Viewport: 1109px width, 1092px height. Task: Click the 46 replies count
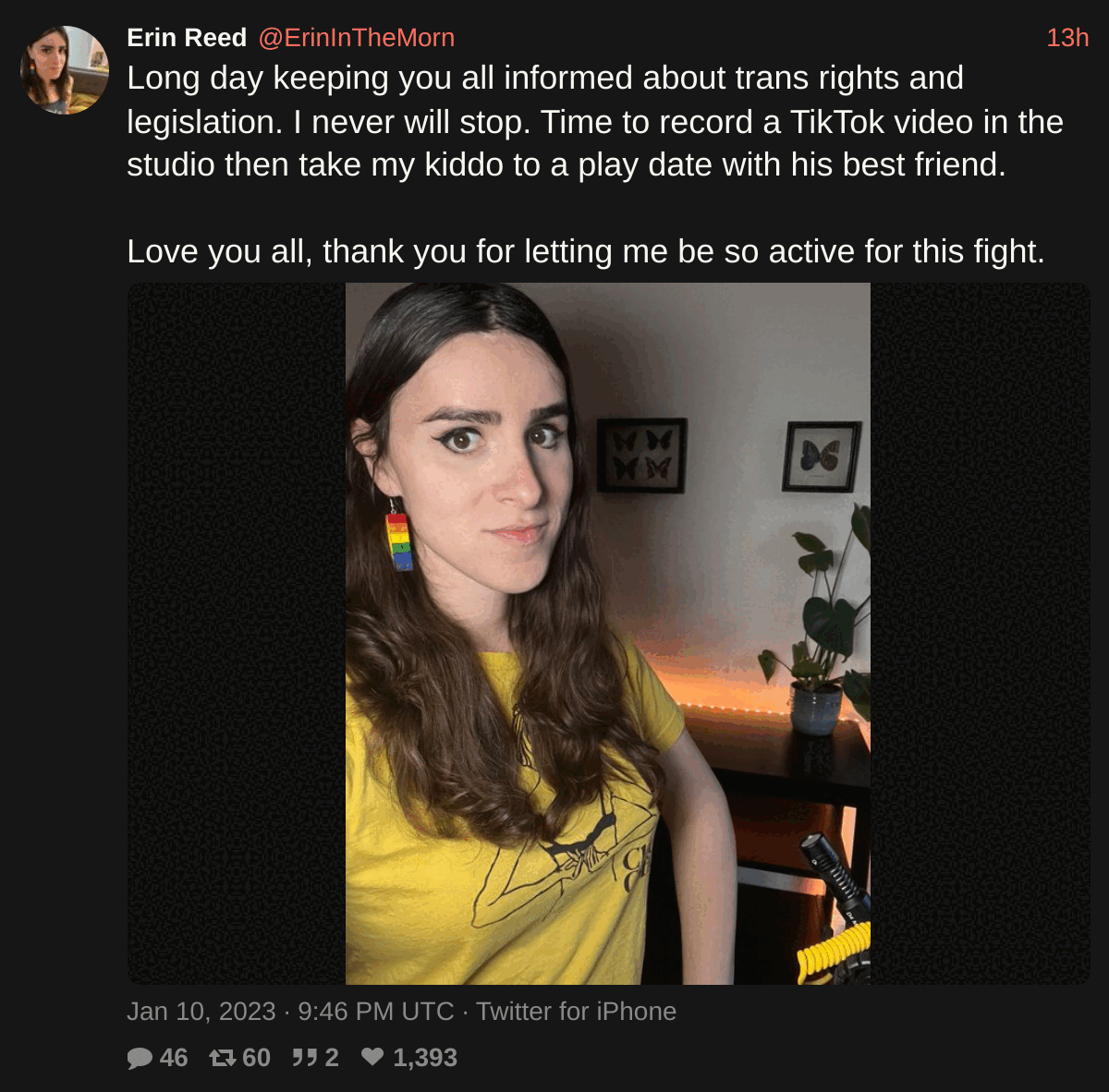pos(174,1058)
